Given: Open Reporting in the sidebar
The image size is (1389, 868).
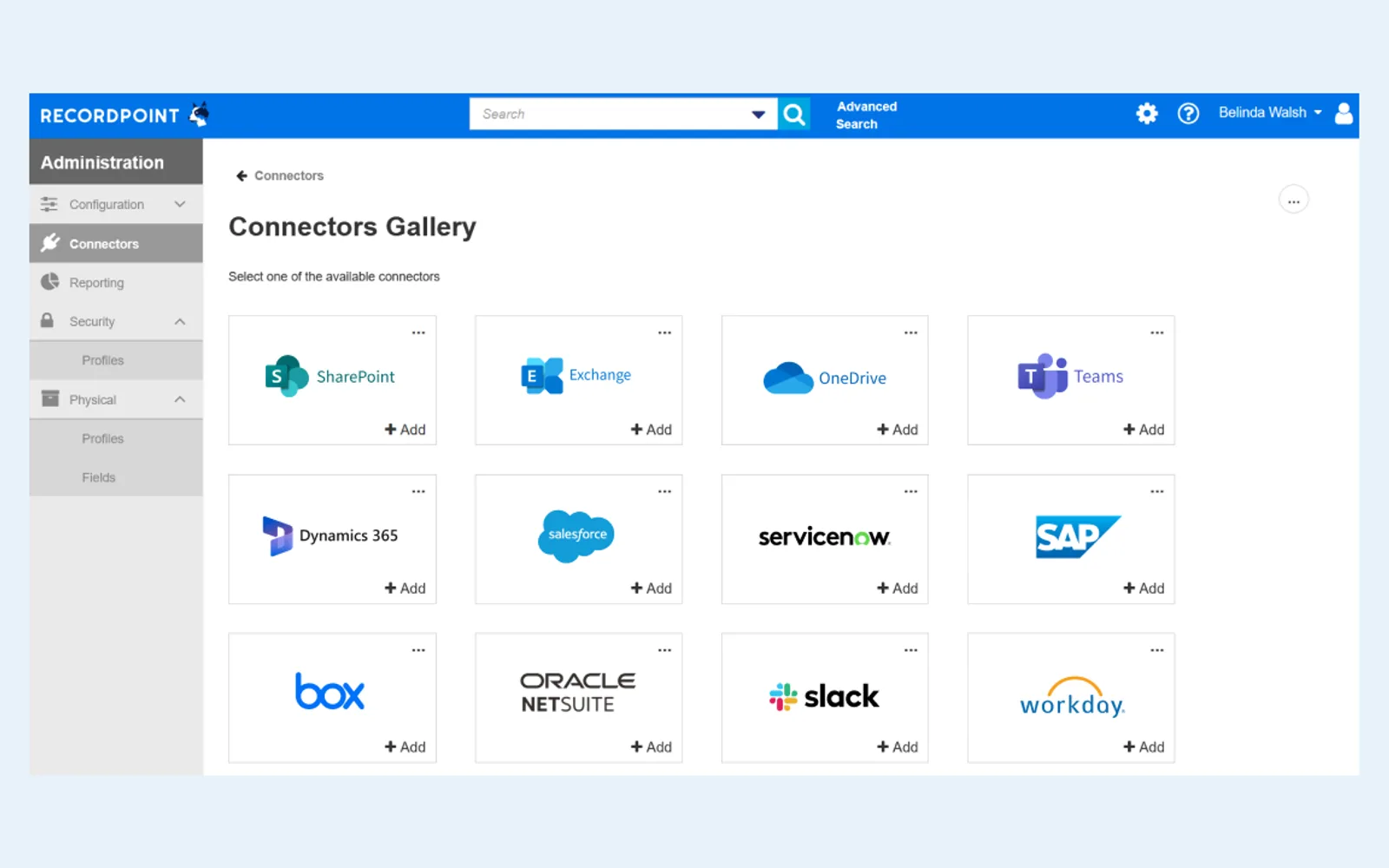Looking at the screenshot, I should 116,283.
